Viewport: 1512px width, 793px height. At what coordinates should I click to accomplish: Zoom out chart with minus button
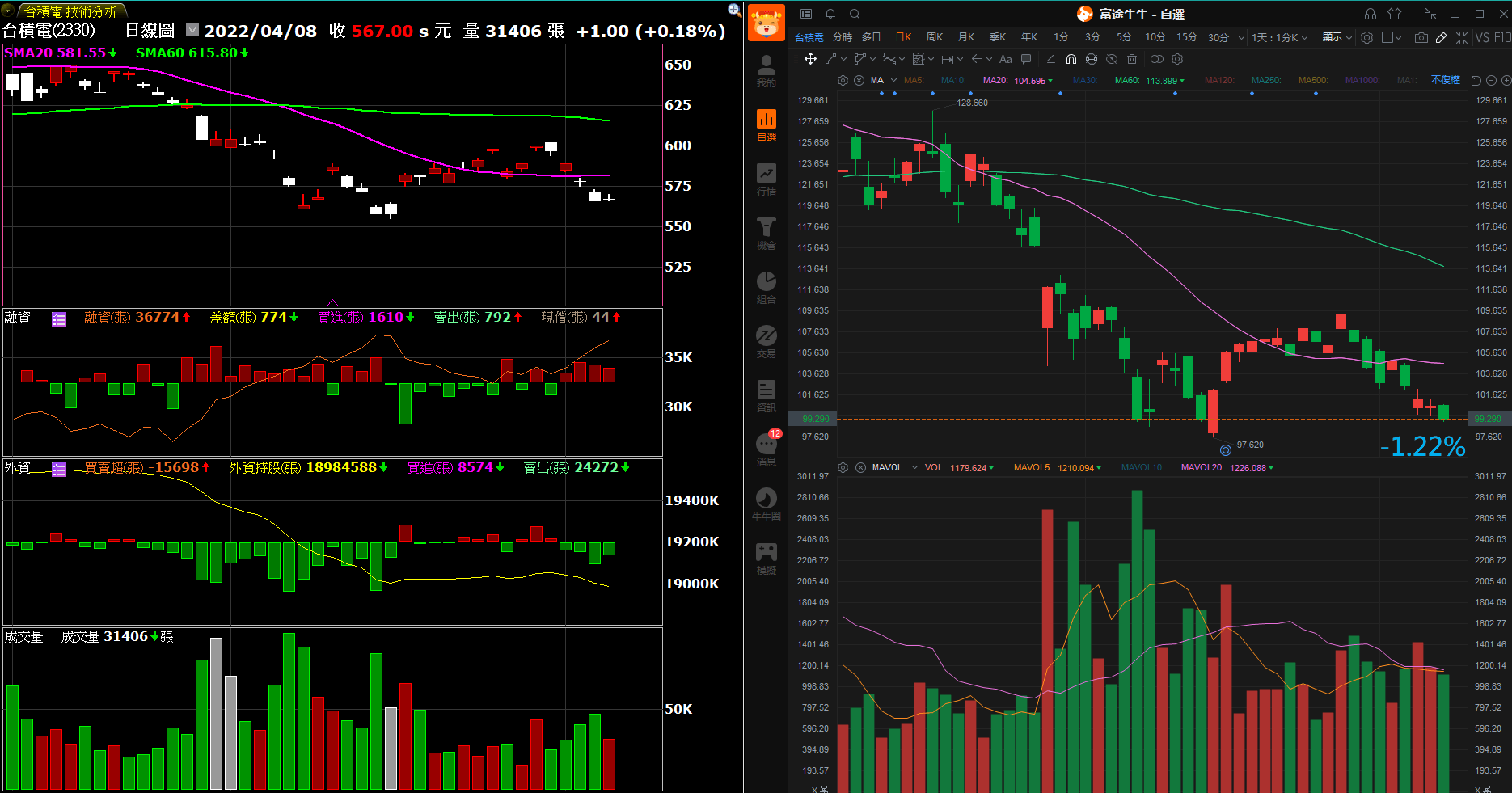click(1491, 80)
